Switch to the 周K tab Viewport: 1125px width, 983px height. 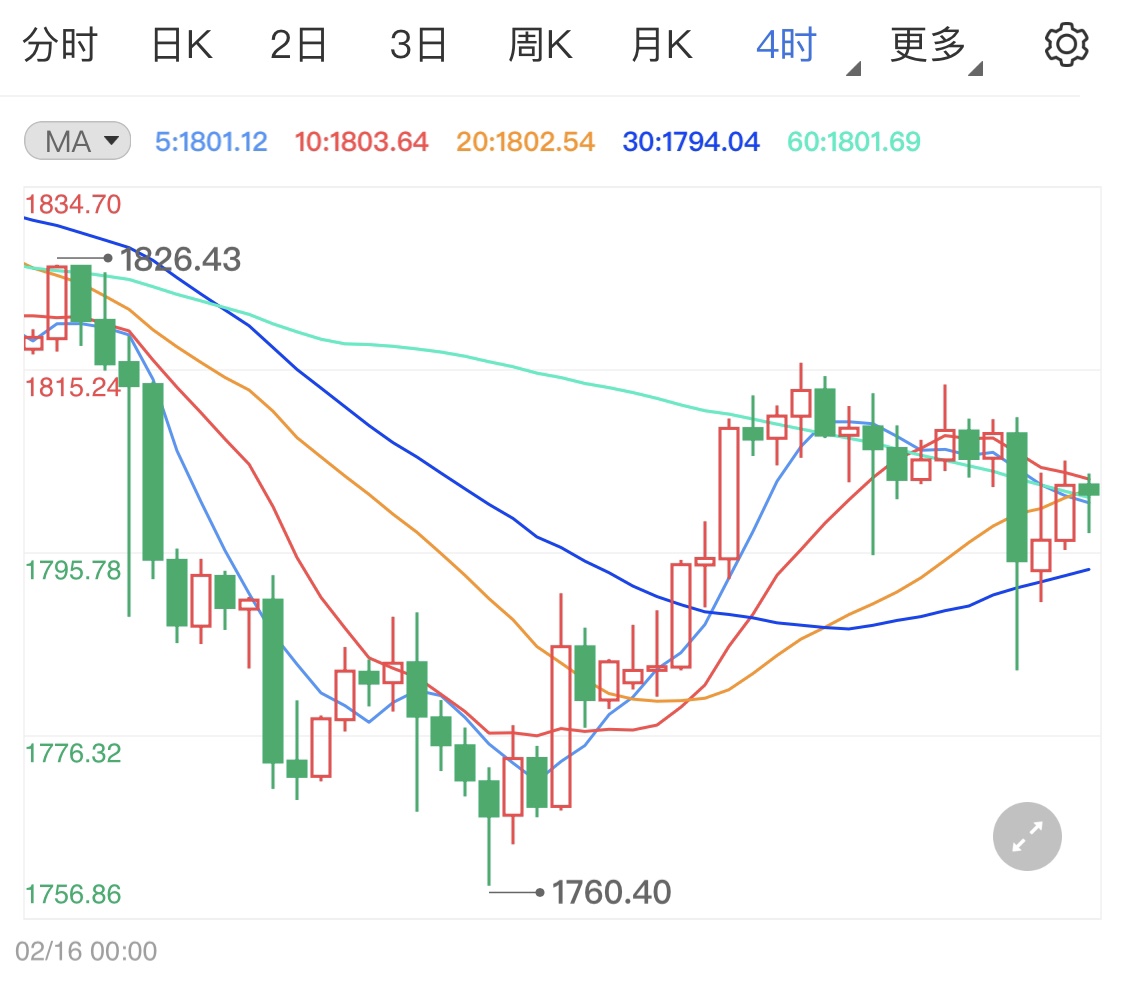[540, 45]
